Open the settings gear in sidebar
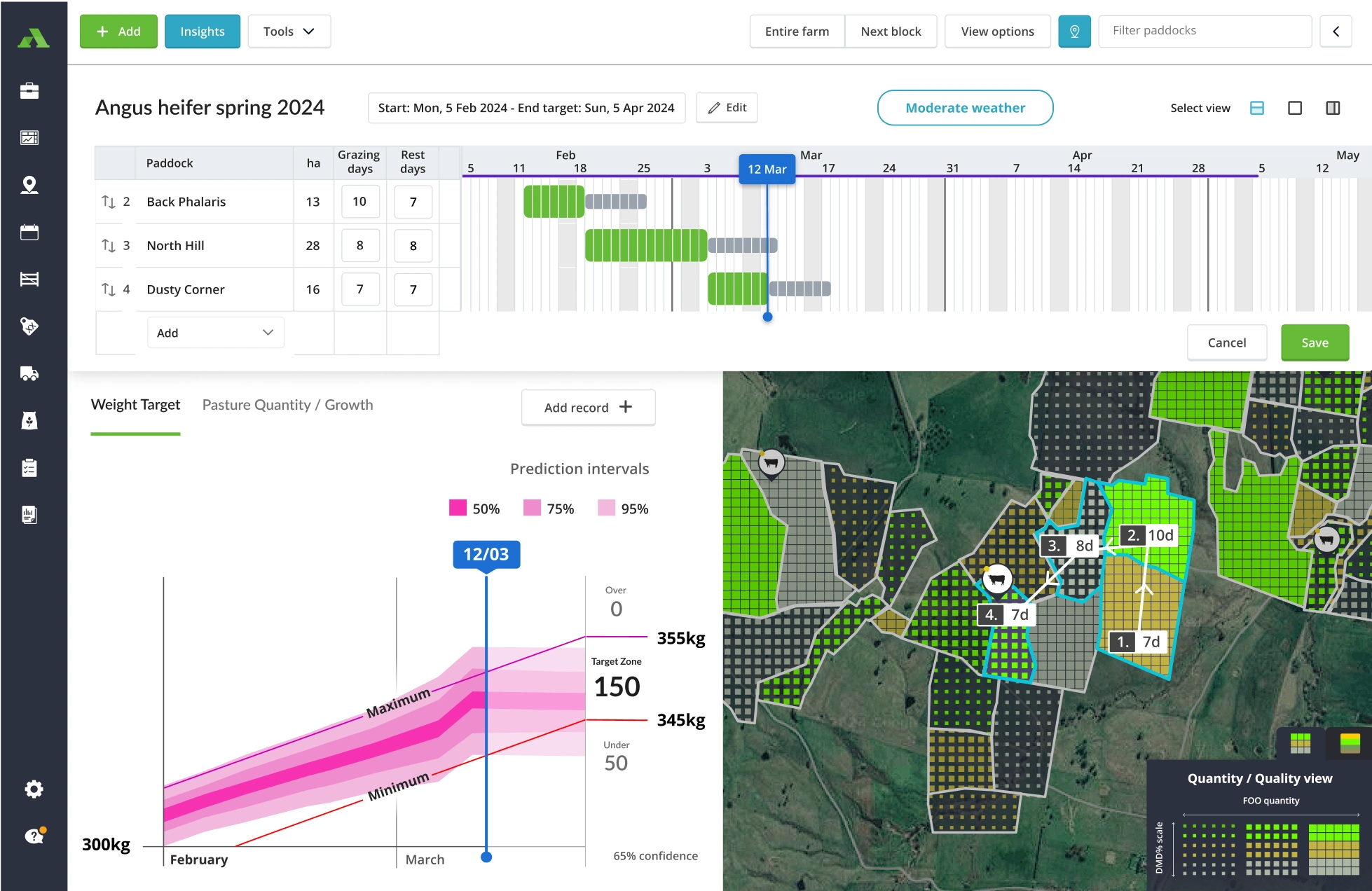The image size is (1372, 891). pos(34,789)
